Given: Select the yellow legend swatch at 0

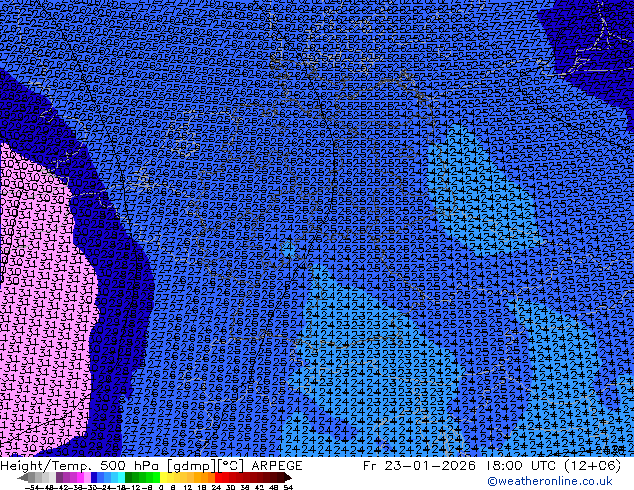Looking at the screenshot, I should [x=163, y=478].
